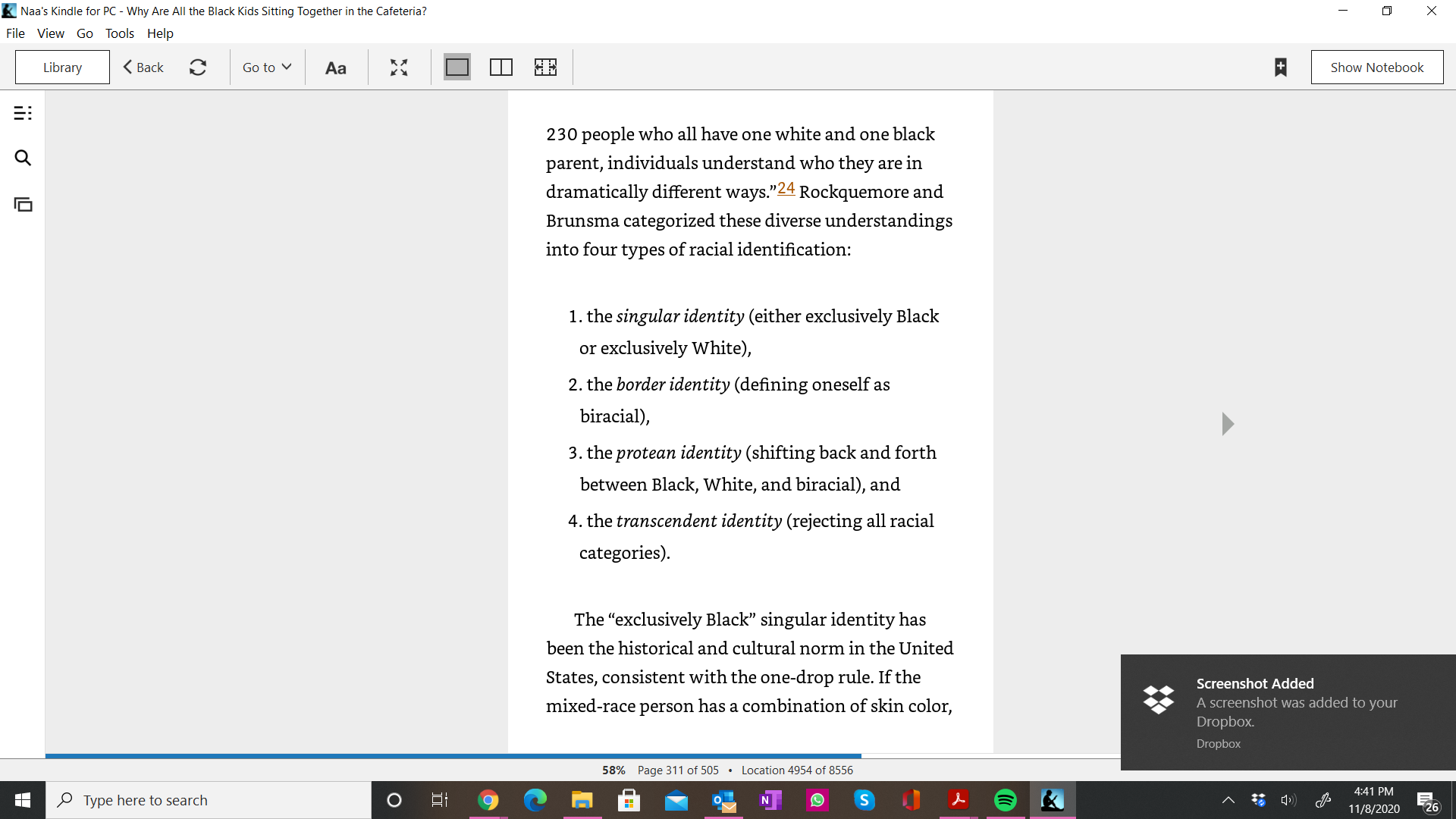This screenshot has width=1456, height=819.
Task: Open OneNote from taskbar
Action: click(x=770, y=800)
